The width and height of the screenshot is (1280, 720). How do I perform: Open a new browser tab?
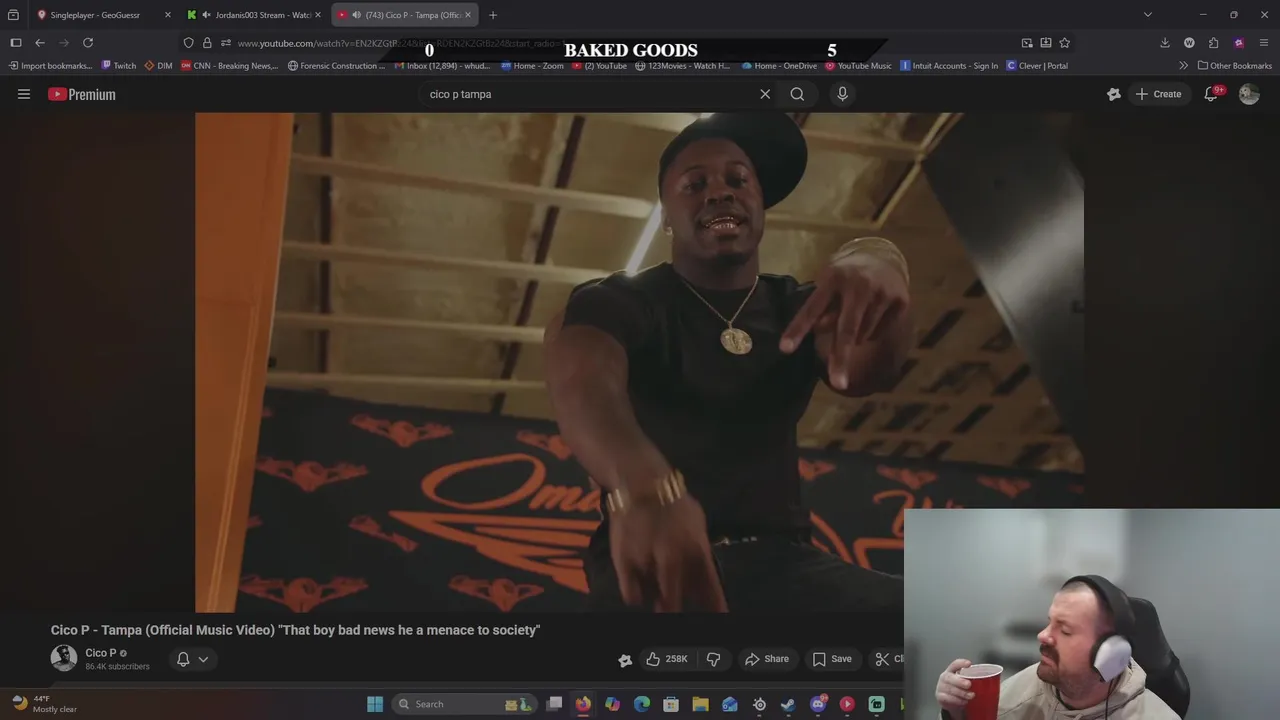[x=493, y=15]
